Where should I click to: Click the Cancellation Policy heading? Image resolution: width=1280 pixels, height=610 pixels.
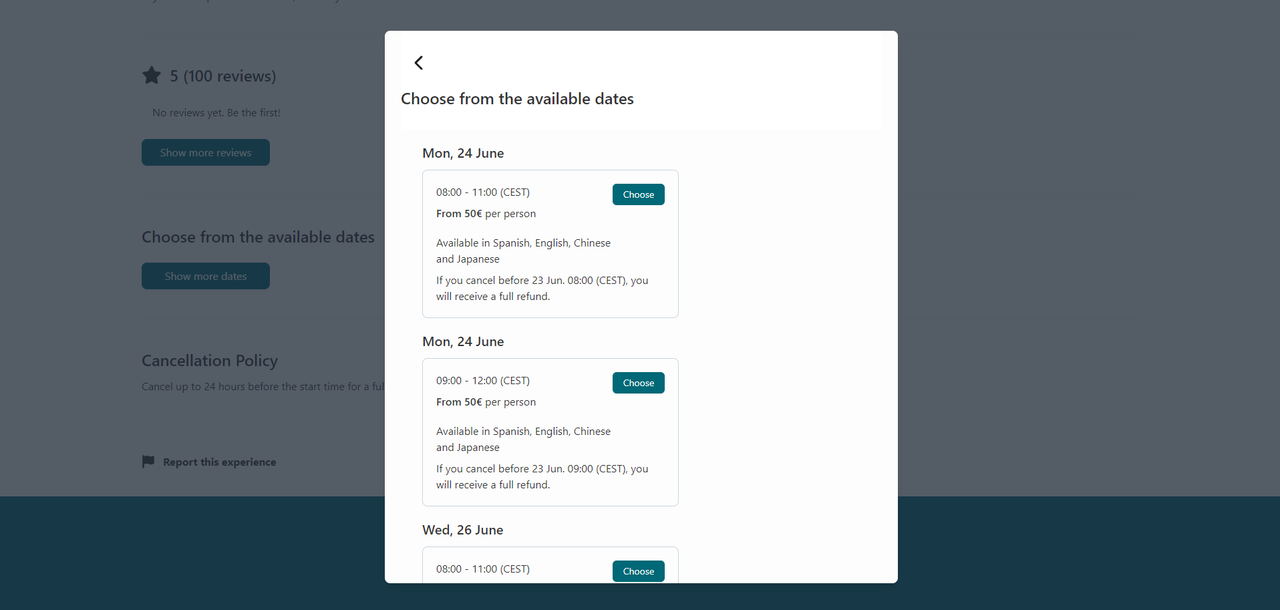pos(210,361)
